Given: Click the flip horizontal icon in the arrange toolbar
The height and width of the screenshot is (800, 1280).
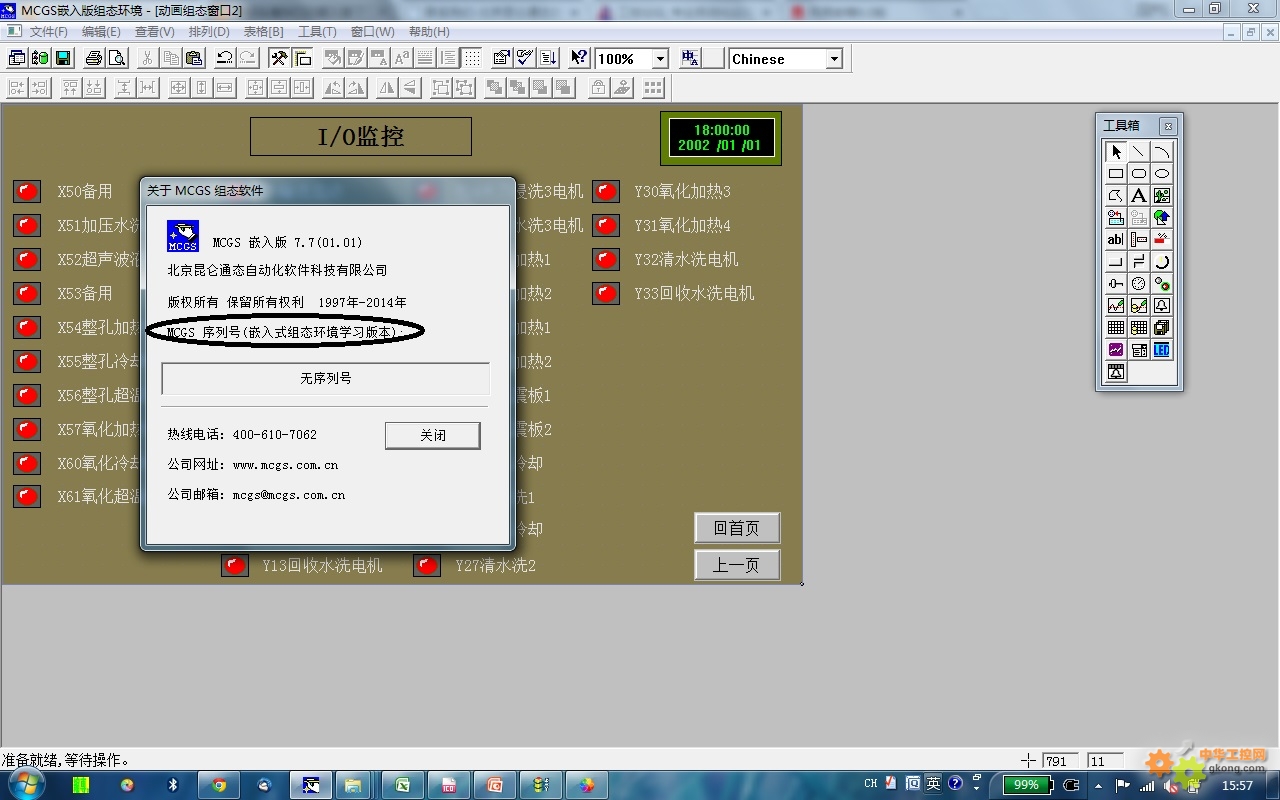Looking at the screenshot, I should click(x=387, y=88).
